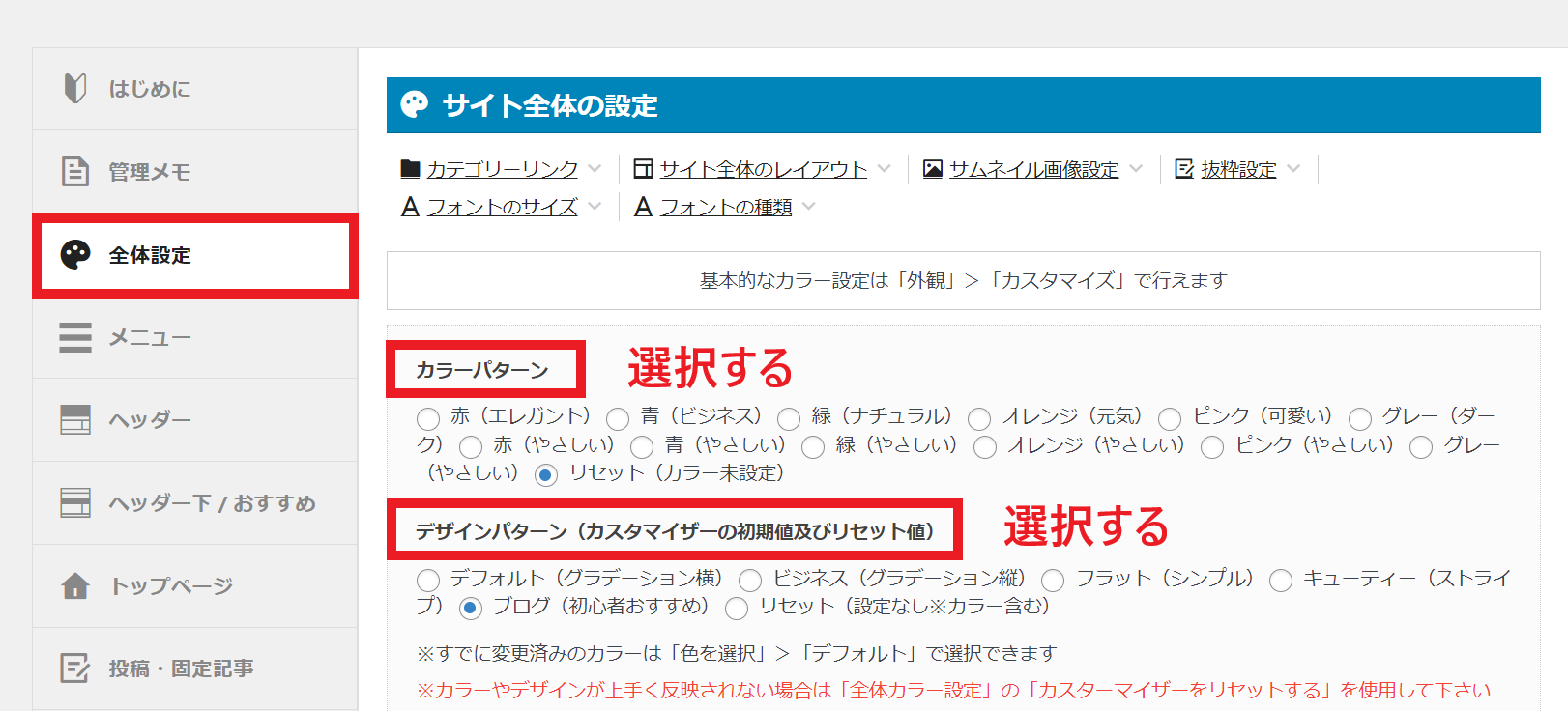The width and height of the screenshot is (1568, 711).
Task: Open the 管理メモ sidebar tab
Action: [195, 172]
